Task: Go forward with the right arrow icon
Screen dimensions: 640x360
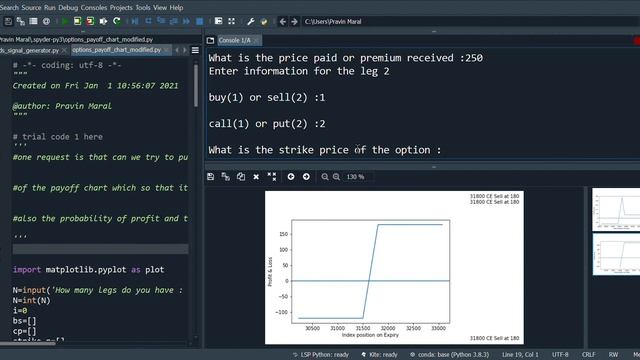Action: (294, 21)
